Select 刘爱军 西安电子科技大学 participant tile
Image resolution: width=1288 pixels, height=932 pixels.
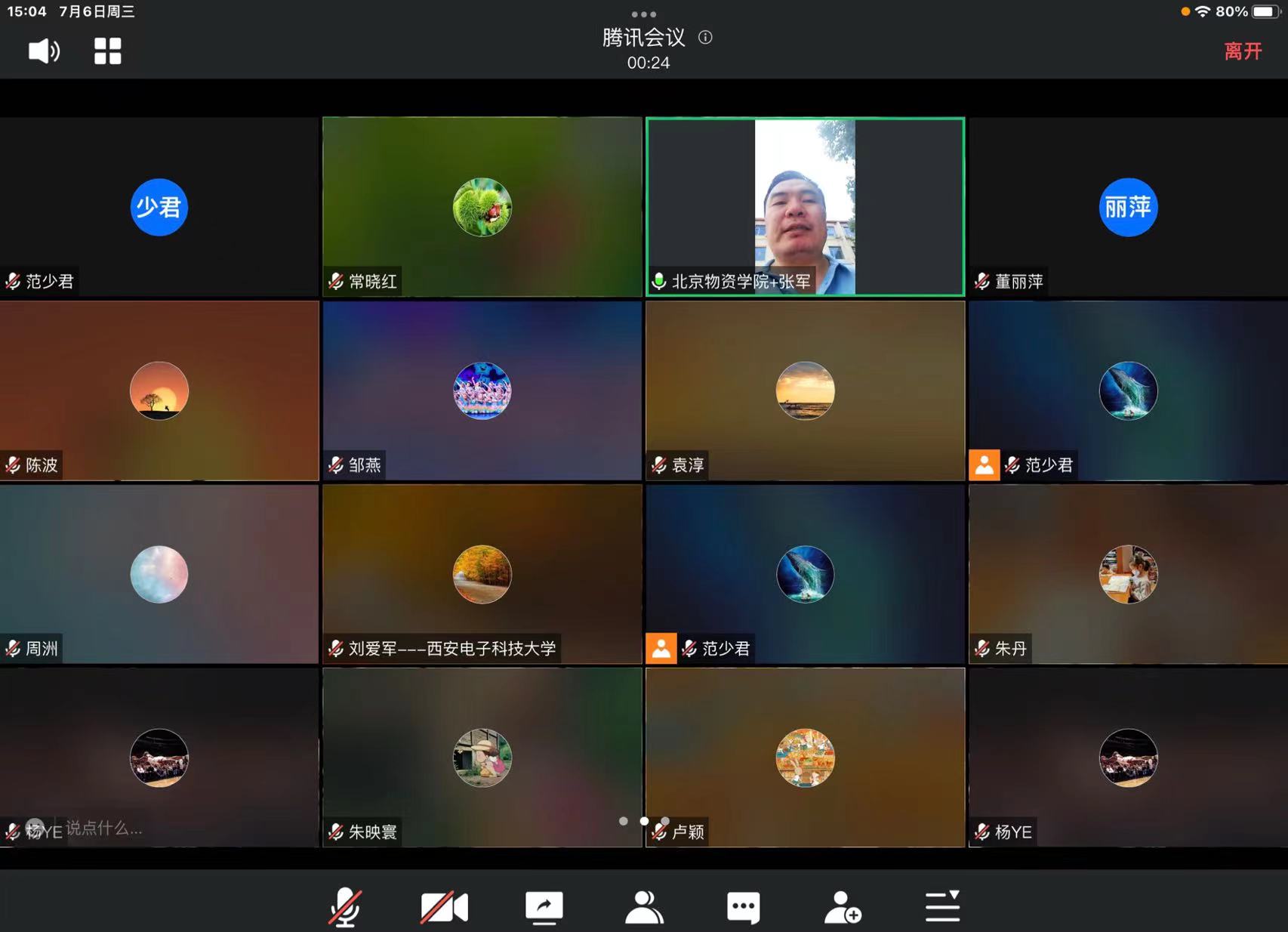[482, 574]
